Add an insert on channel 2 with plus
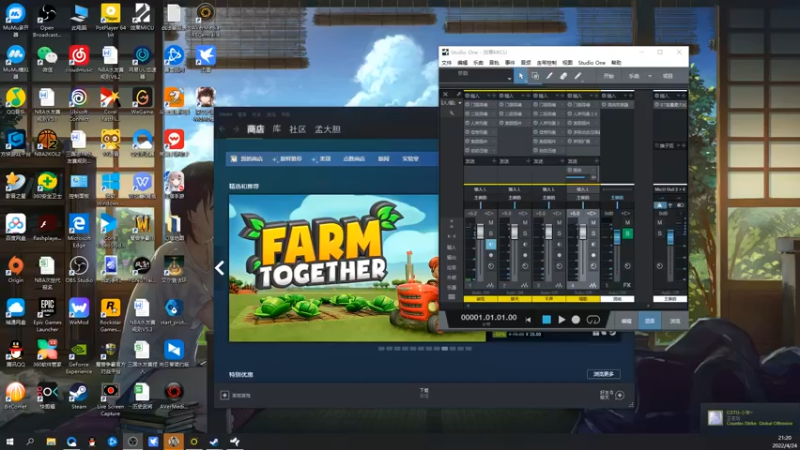The image size is (800, 450). click(529, 96)
